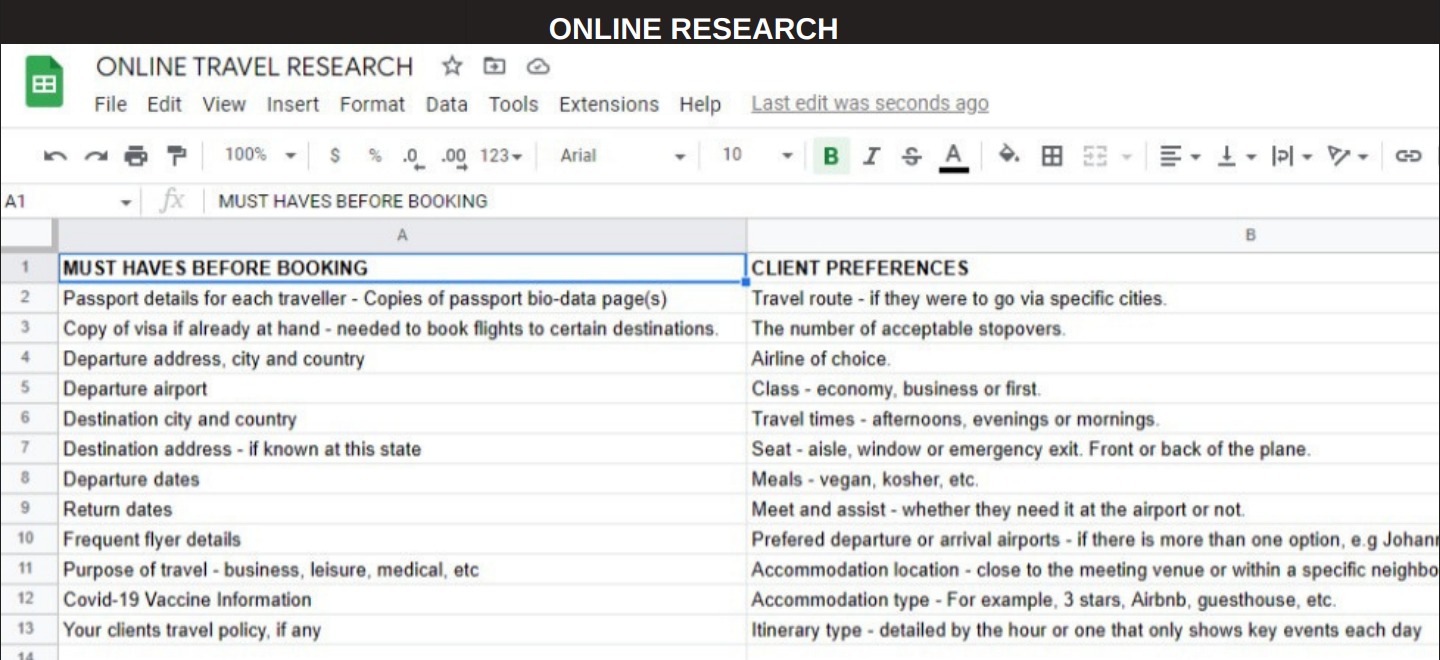Star the ONLINE TRAVEL RESEARCH document
1440x660 pixels.
point(452,67)
